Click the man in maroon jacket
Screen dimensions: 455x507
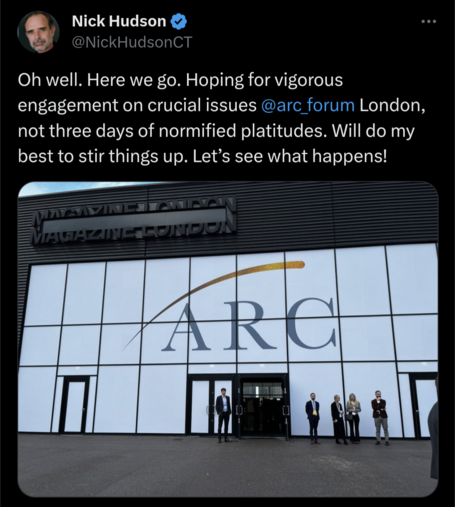[x=380, y=418]
